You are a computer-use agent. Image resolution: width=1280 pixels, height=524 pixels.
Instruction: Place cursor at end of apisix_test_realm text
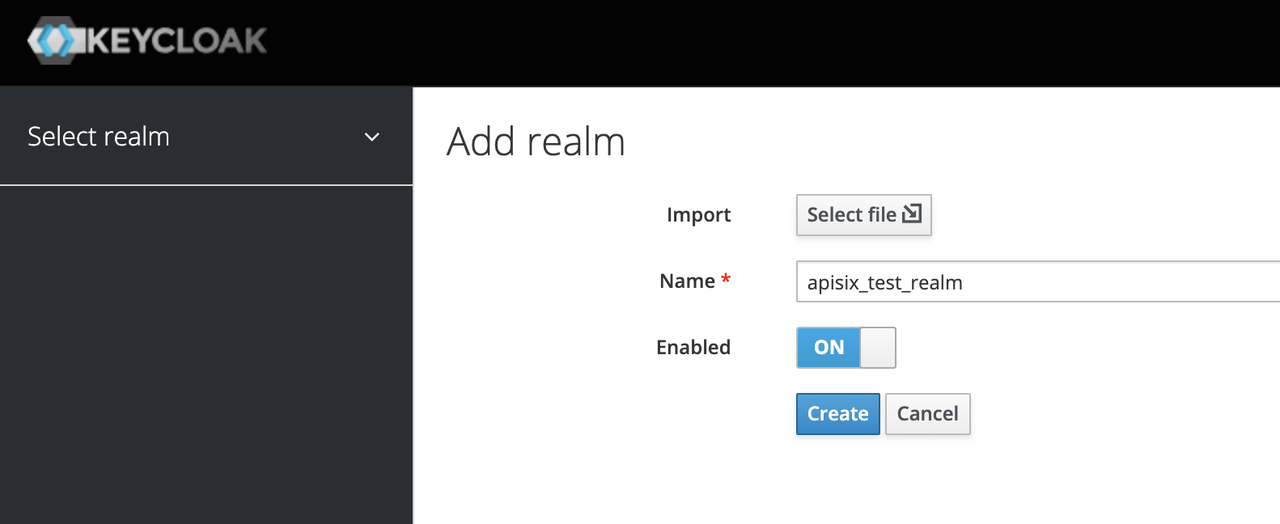[965, 283]
